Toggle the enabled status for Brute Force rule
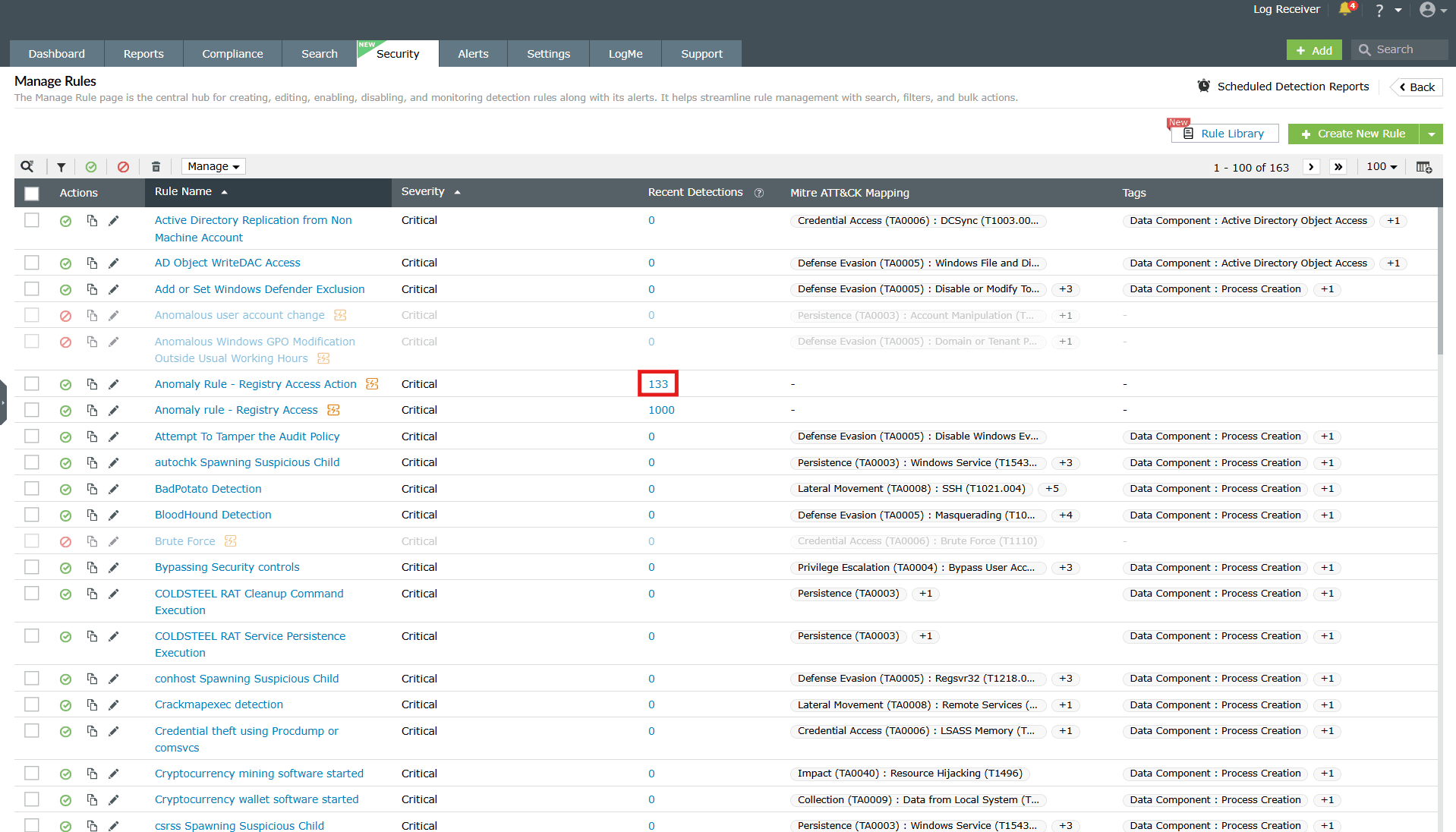Image resolution: width=1456 pixels, height=832 pixels. (x=65, y=541)
